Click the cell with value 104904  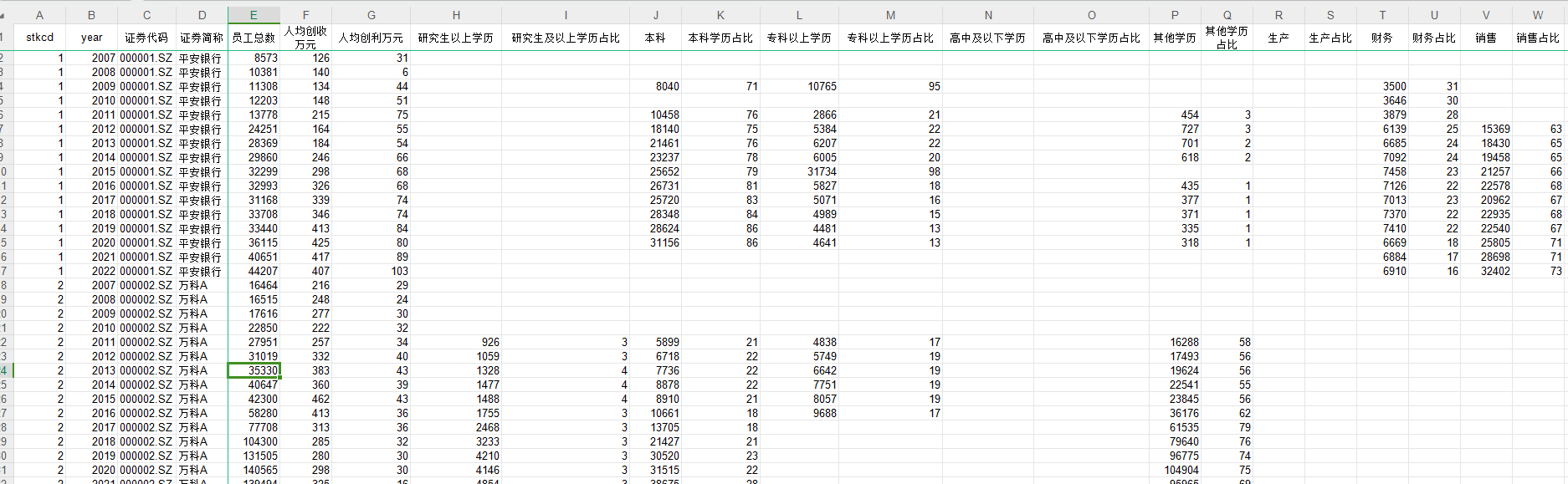coord(1175,470)
